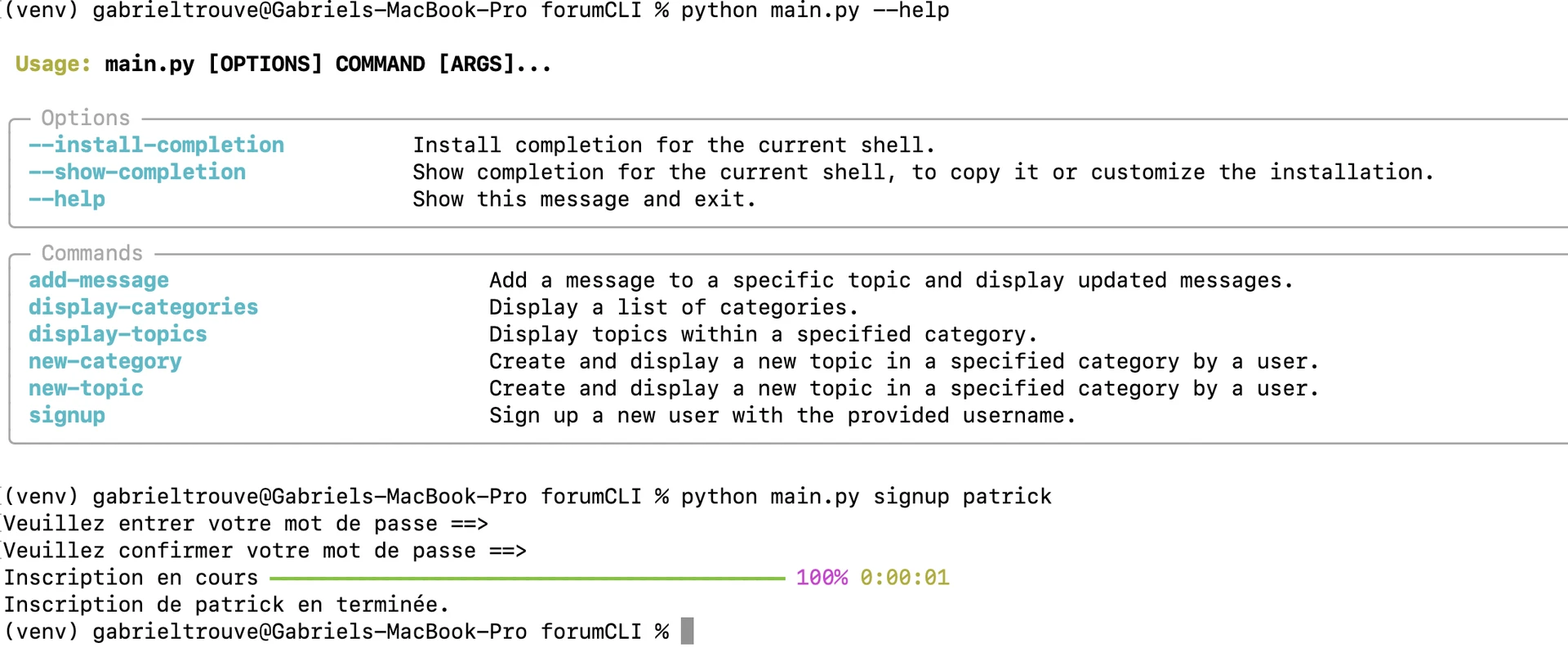This screenshot has width=1568, height=670.
Task: Click the signup command in the Commands list
Action: point(67,415)
